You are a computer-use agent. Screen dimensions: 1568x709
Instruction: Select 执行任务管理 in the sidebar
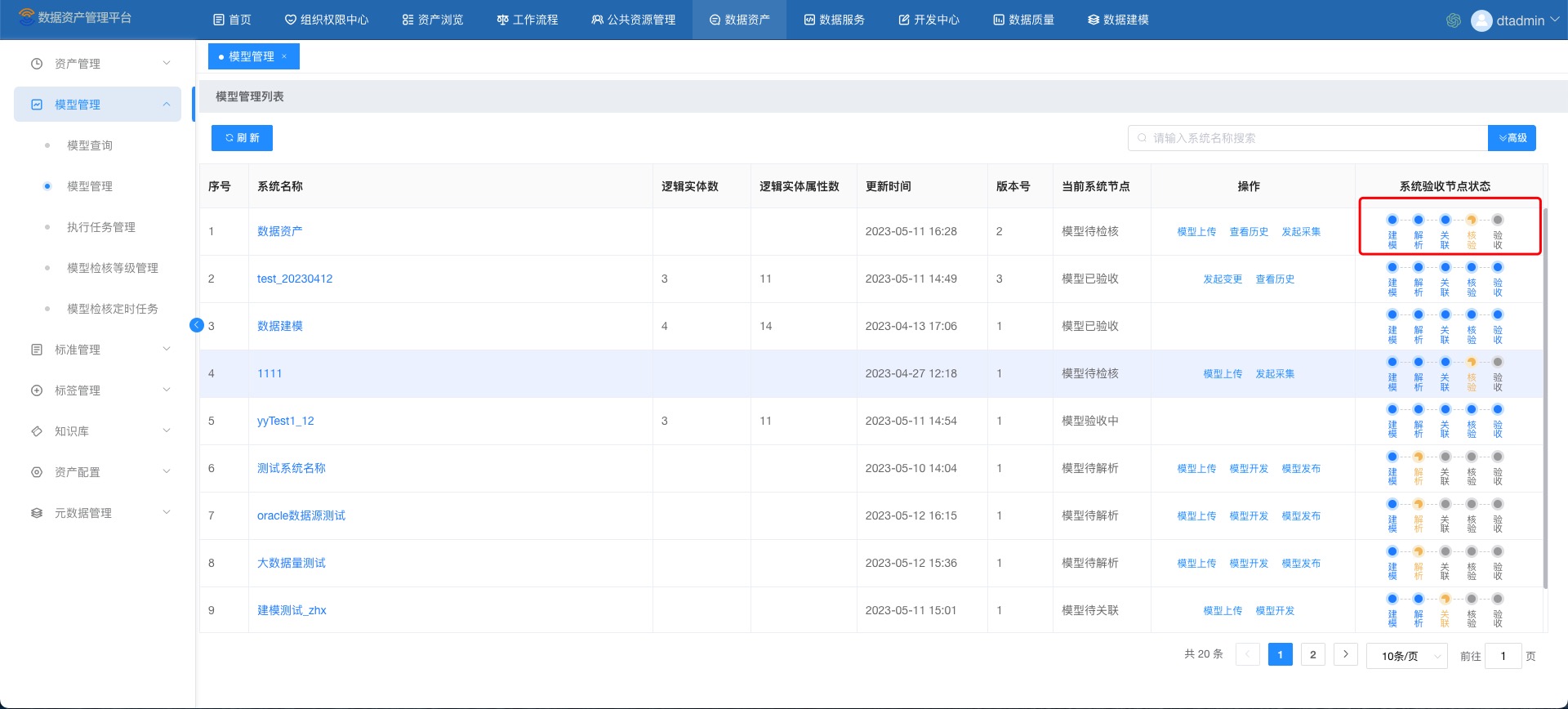point(101,227)
